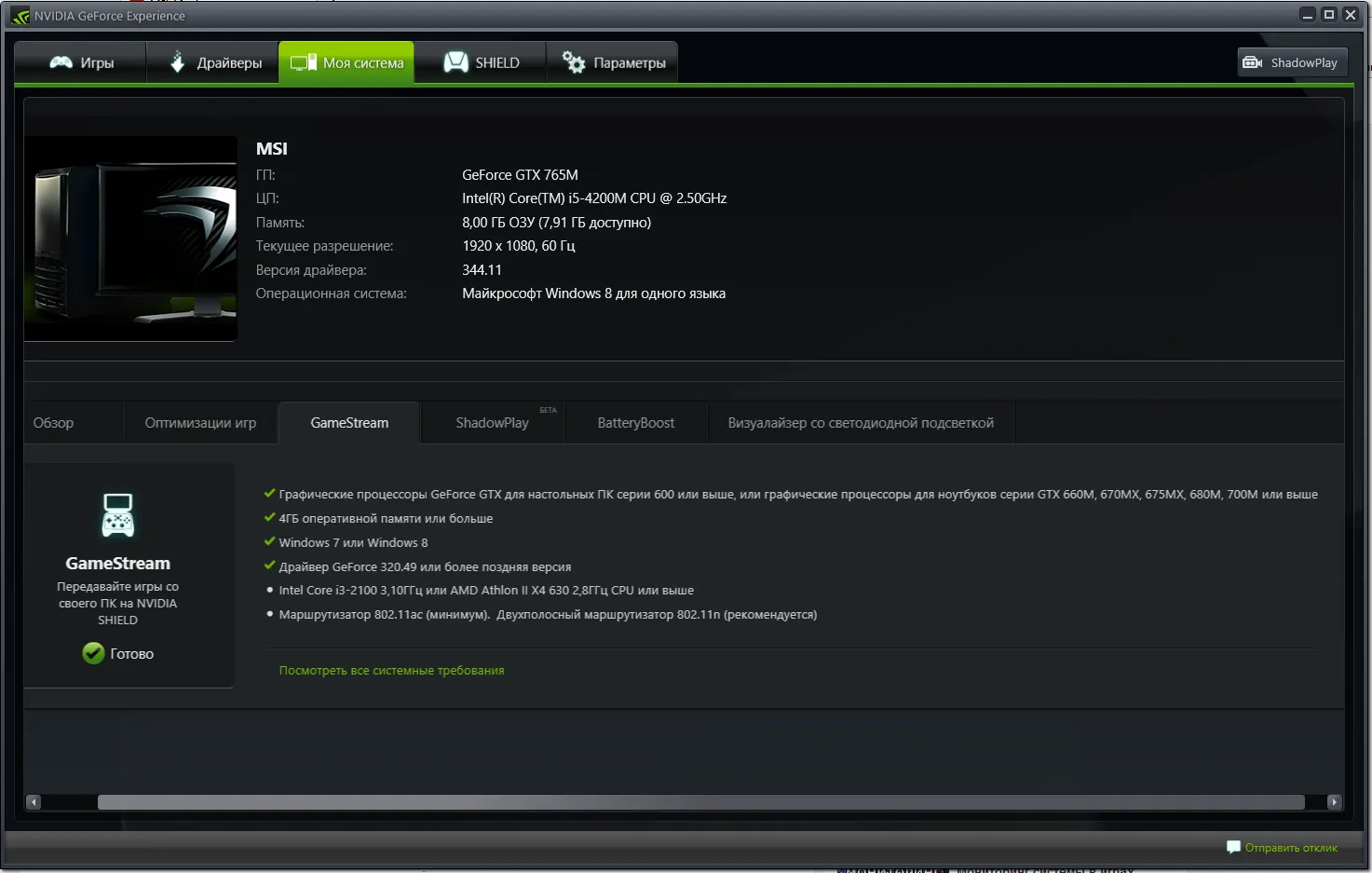Open the Обзор sub-tab
The width and height of the screenshot is (1372, 873).
pos(53,423)
